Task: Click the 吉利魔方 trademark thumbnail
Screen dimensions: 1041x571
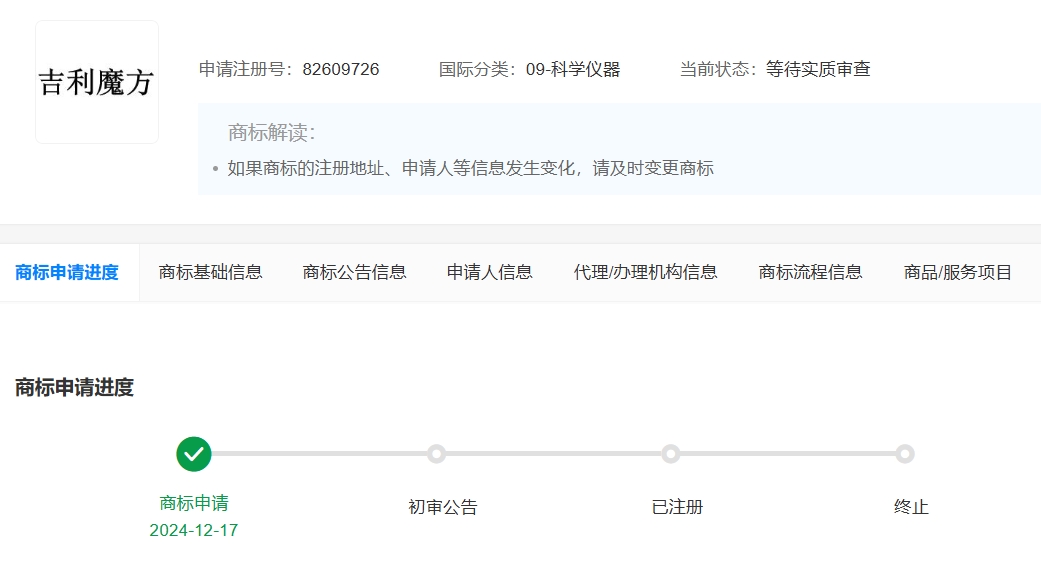Action: tap(97, 82)
